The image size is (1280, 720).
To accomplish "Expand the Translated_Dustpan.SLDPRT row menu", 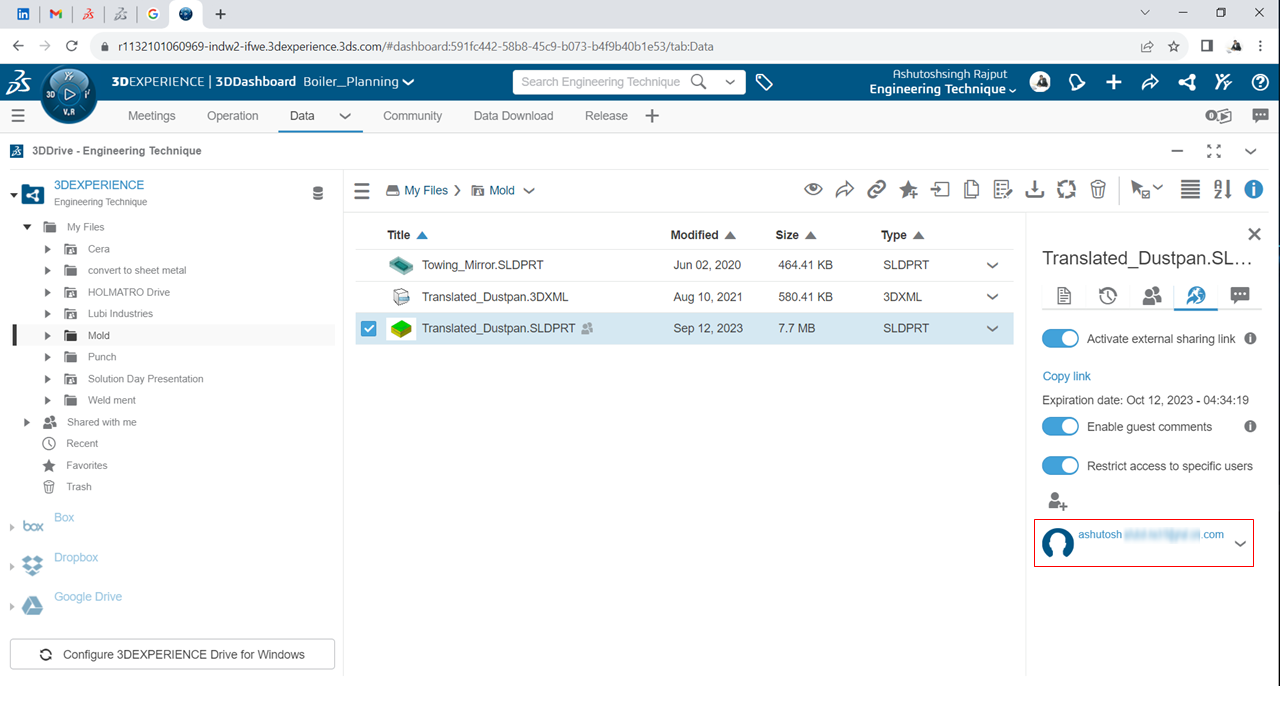I will [993, 328].
